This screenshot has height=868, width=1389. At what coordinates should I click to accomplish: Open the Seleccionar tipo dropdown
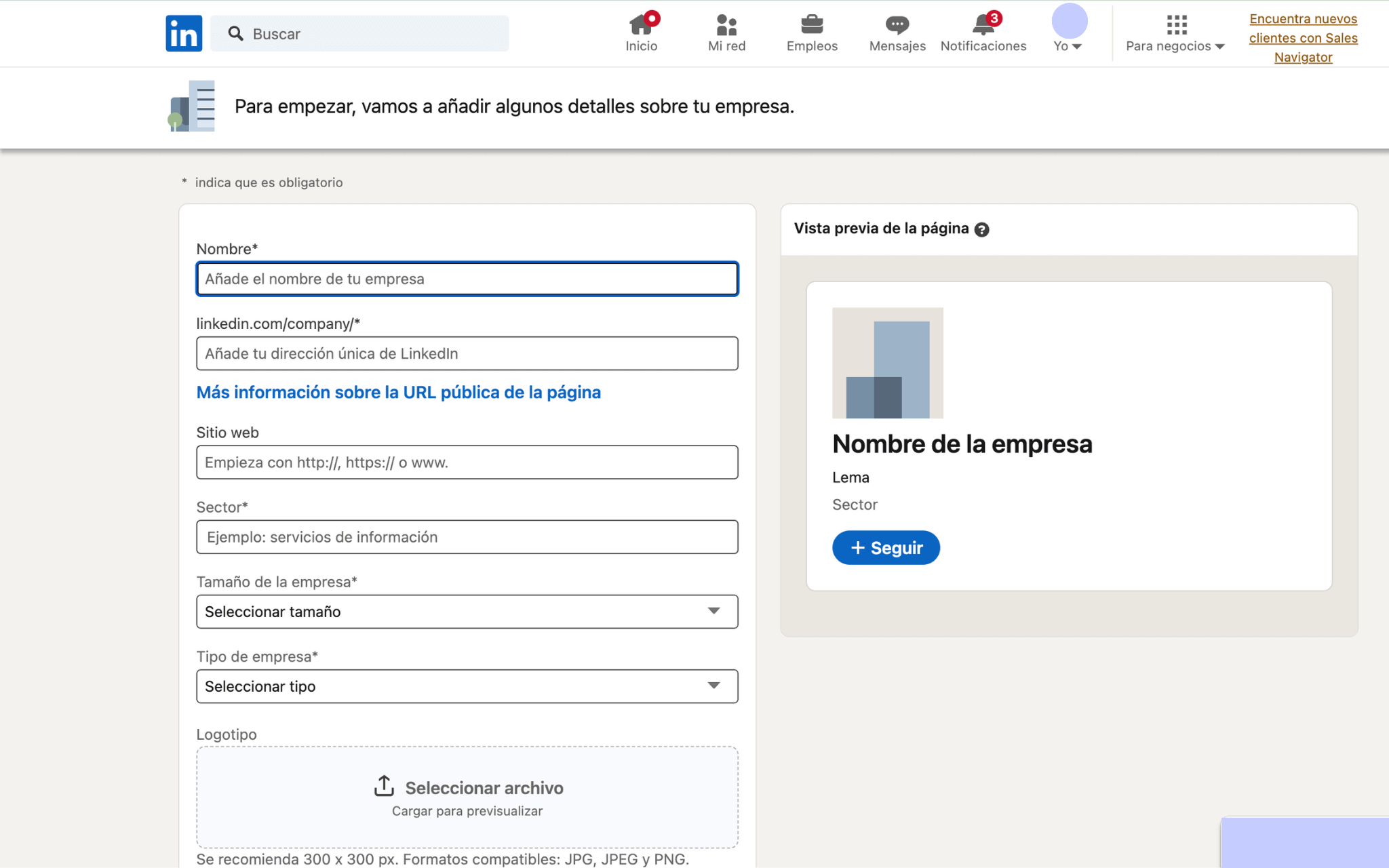pos(467,686)
